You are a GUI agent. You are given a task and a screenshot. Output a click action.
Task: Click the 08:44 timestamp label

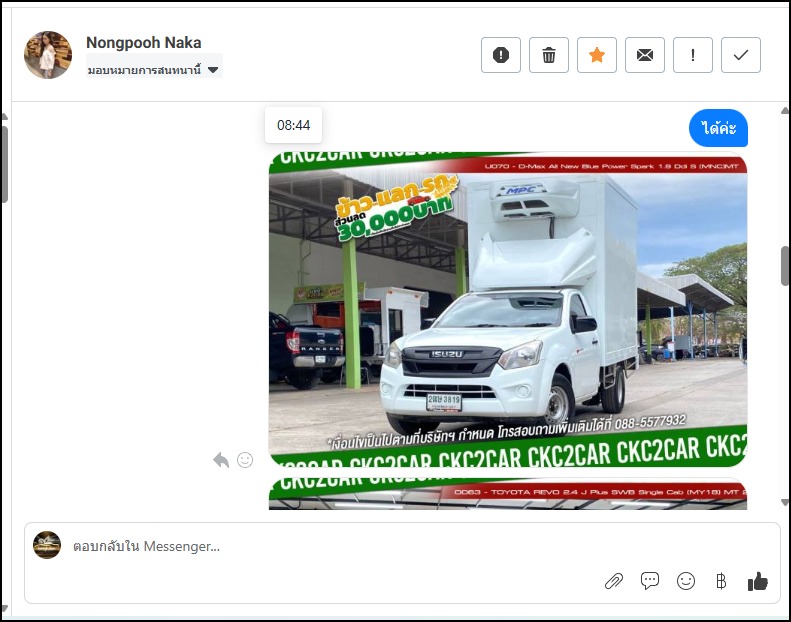pyautogui.click(x=294, y=125)
